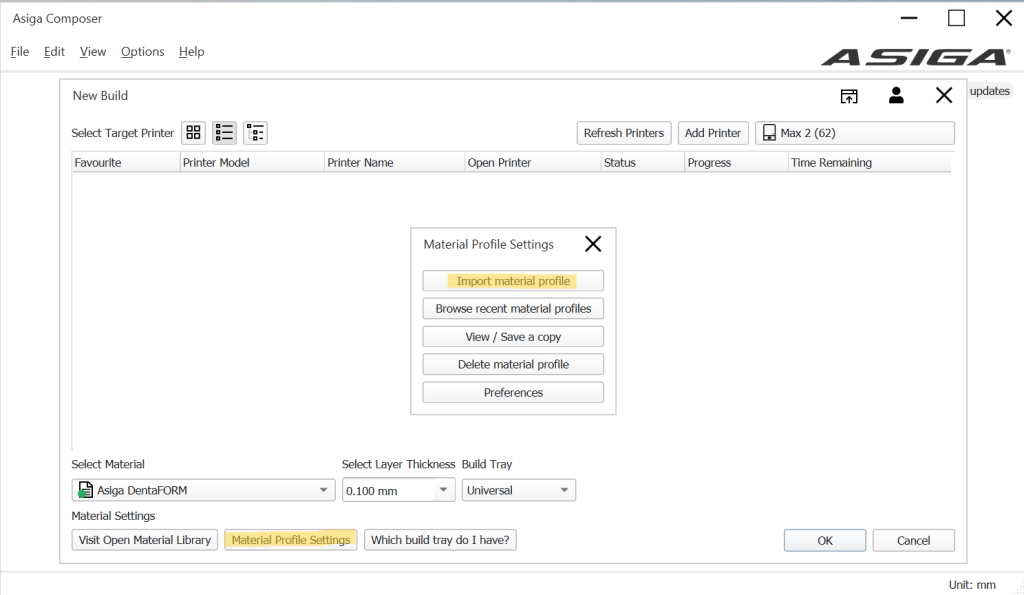Image resolution: width=1024 pixels, height=595 pixels.
Task: Click the updates label at right edge
Action: (989, 91)
